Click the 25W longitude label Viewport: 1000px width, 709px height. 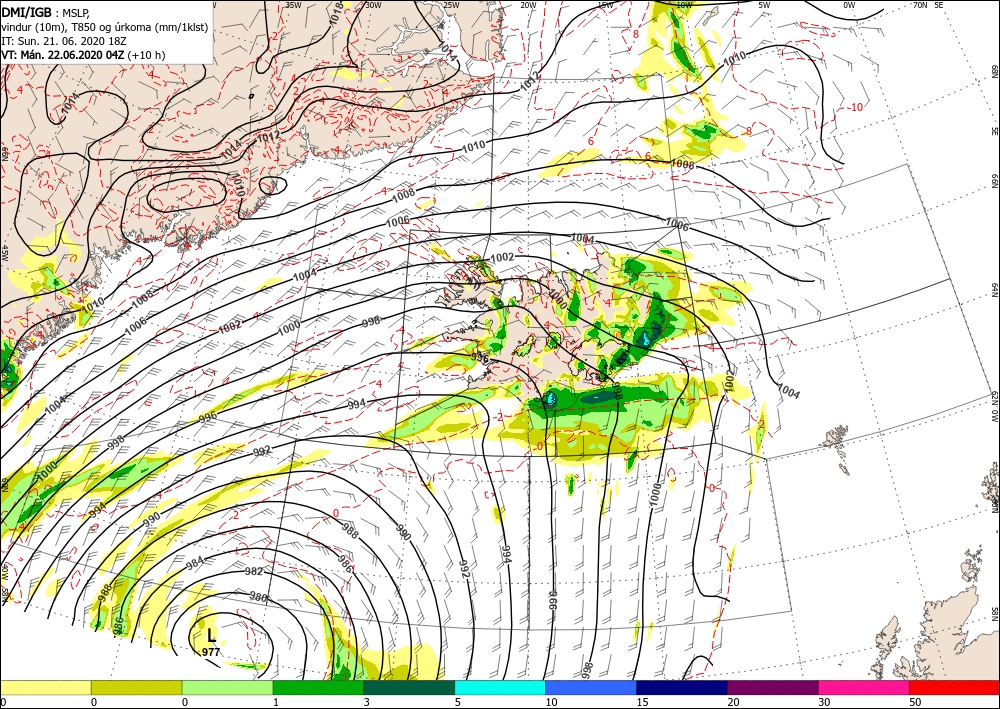[x=451, y=5]
